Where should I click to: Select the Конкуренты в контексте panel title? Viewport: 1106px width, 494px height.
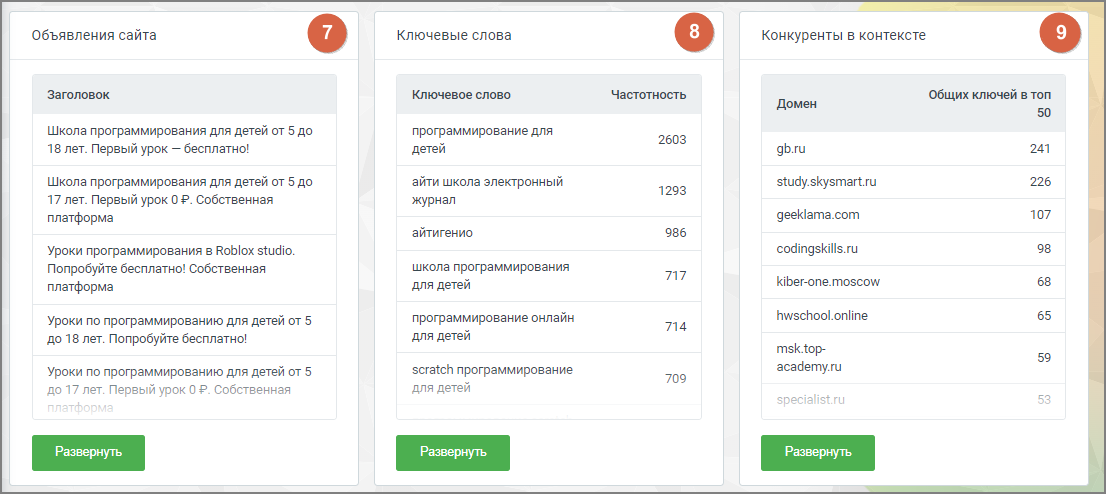(x=844, y=35)
